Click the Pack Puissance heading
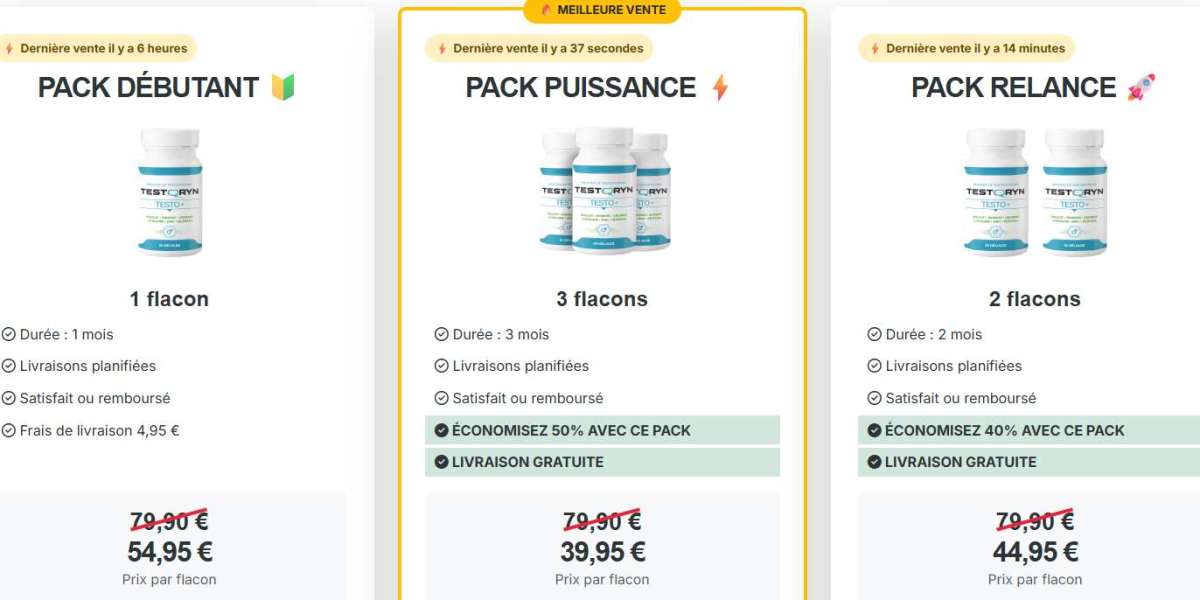 [x=581, y=88]
